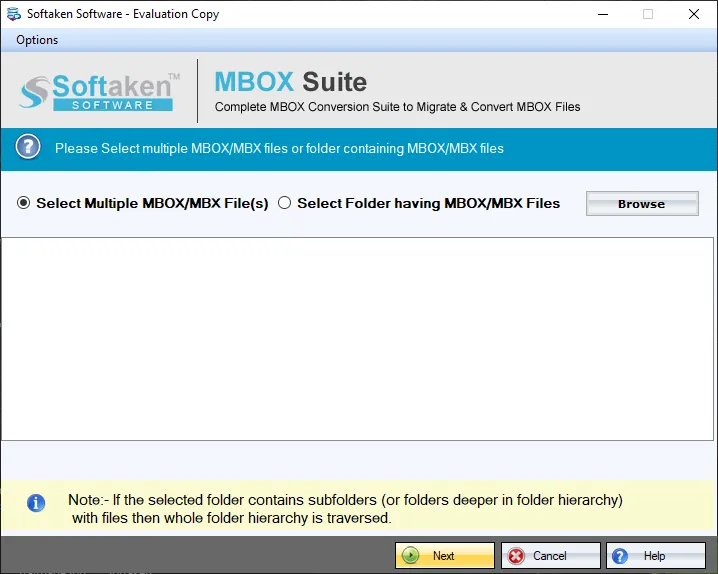The height and width of the screenshot is (574, 718).
Task: Click the 'Please Select multiple MBOX/MBX files' instruction
Action: click(x=279, y=148)
